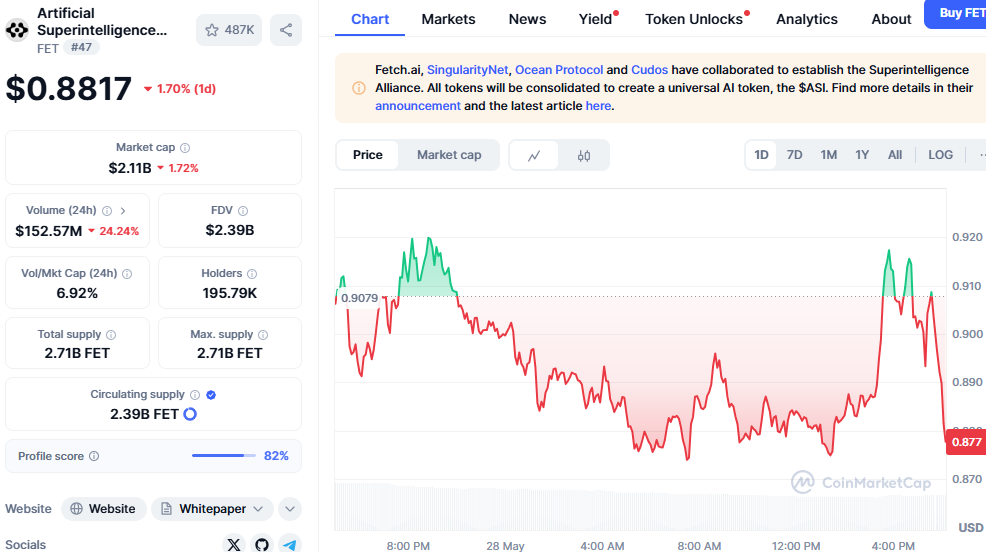Open the News tab

coord(527,19)
